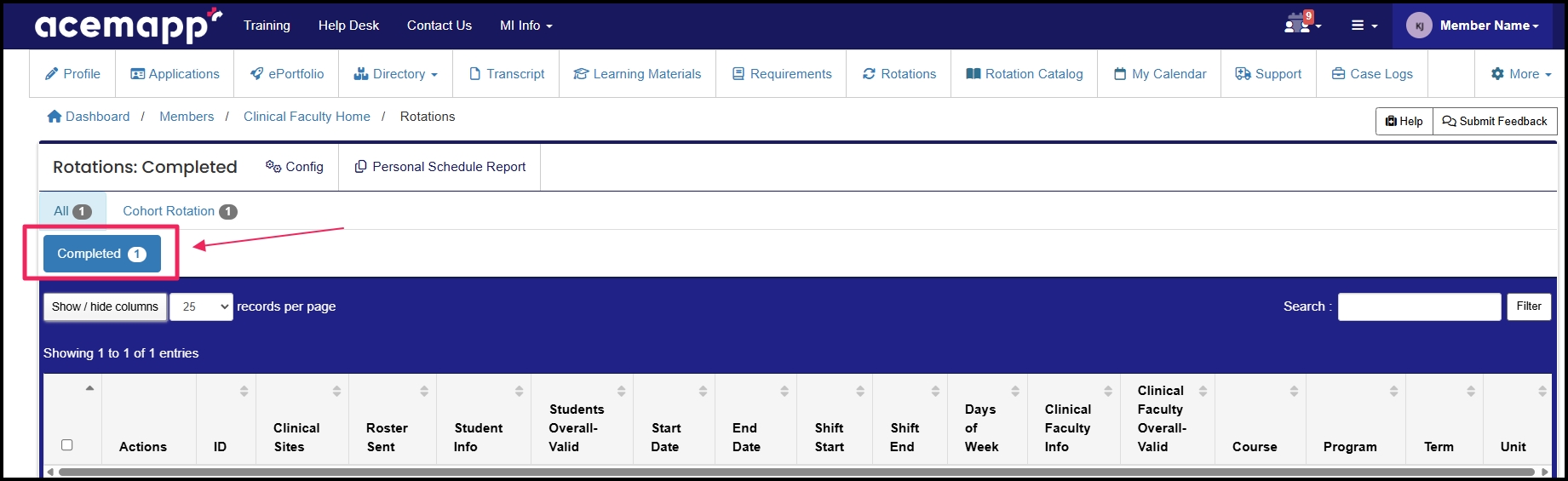Click the acemapp logo
Image resolution: width=1568 pixels, height=481 pixels.
(128, 26)
